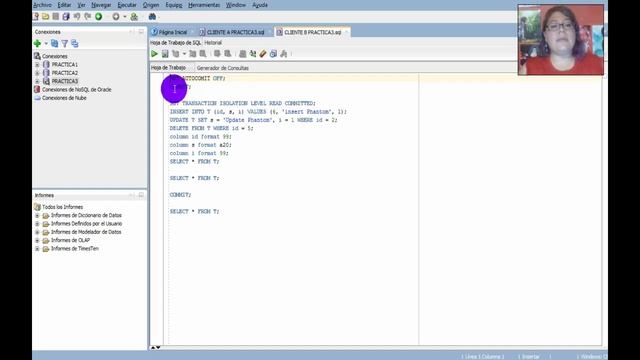Click the Schema Browser icon in Conexiones panel
The height and width of the screenshot is (360, 640).
(x=75, y=44)
